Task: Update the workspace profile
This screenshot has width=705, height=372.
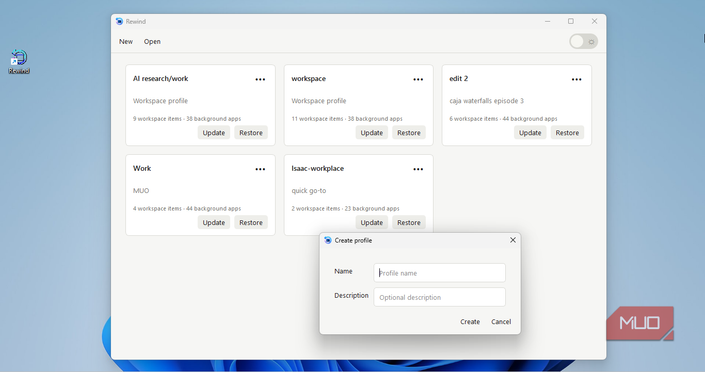Action: (x=372, y=133)
